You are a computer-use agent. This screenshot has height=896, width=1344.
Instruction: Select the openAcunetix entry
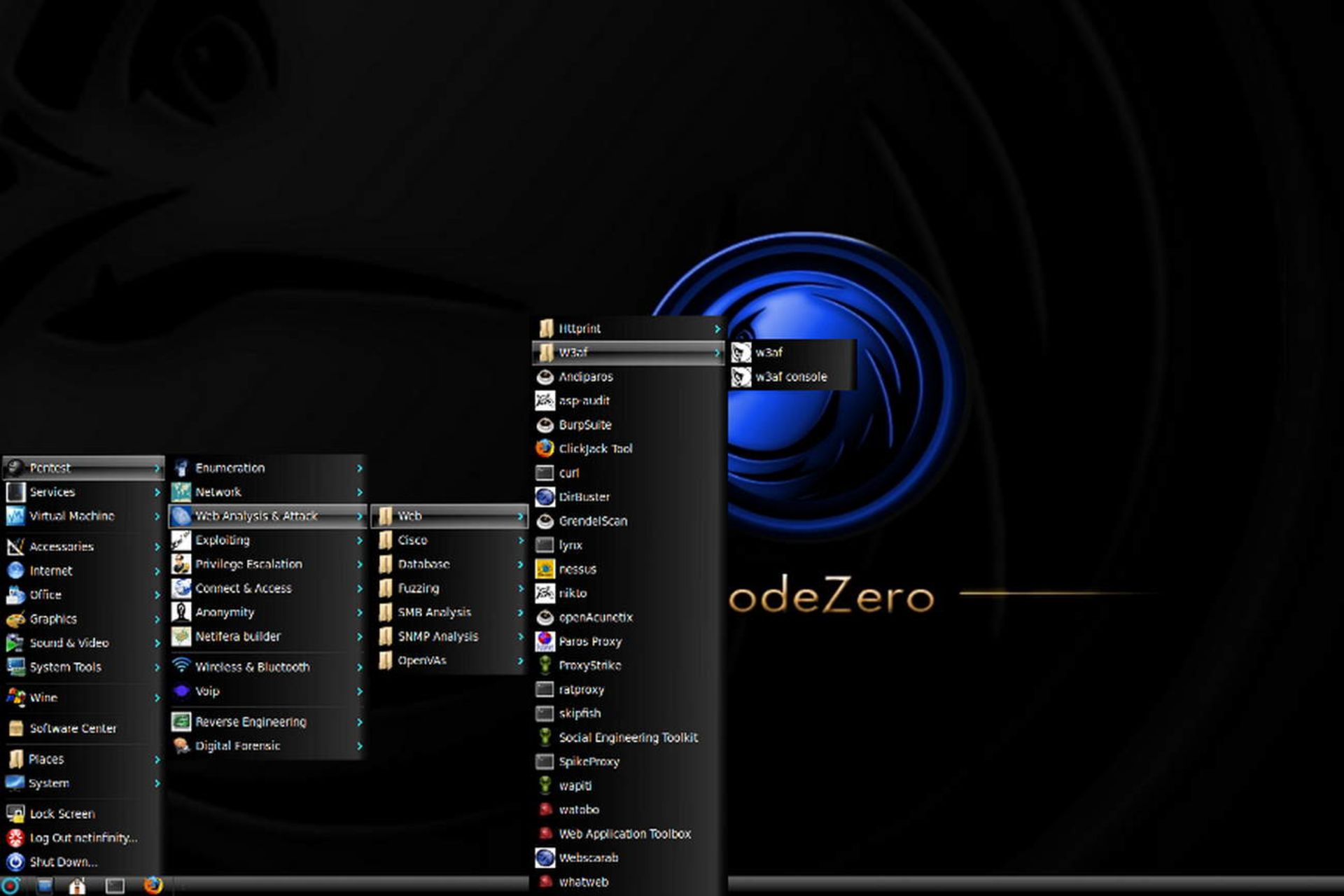tap(628, 617)
